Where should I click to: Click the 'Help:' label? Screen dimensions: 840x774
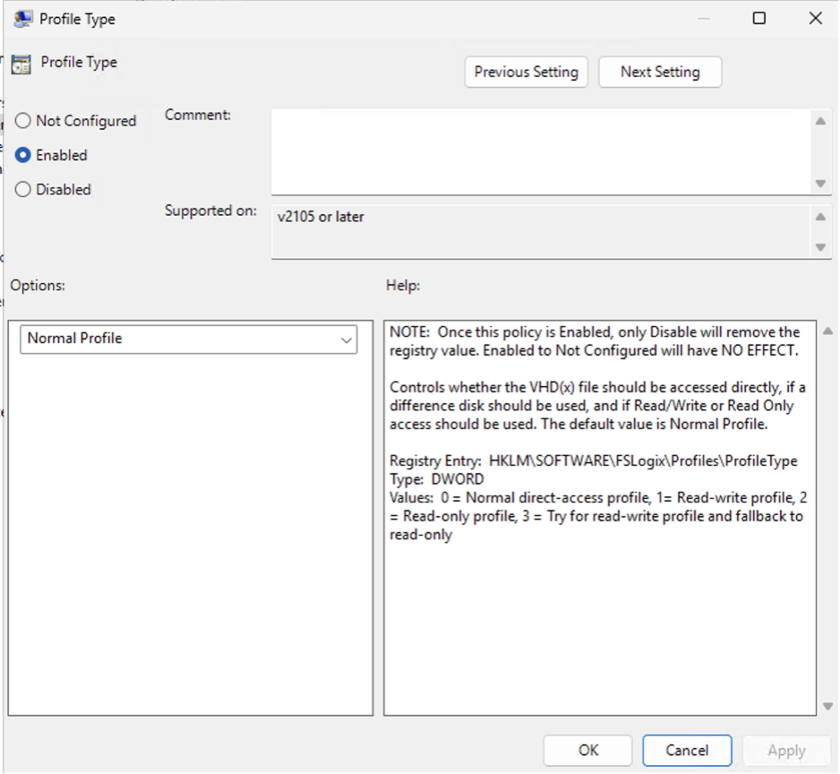click(x=403, y=285)
